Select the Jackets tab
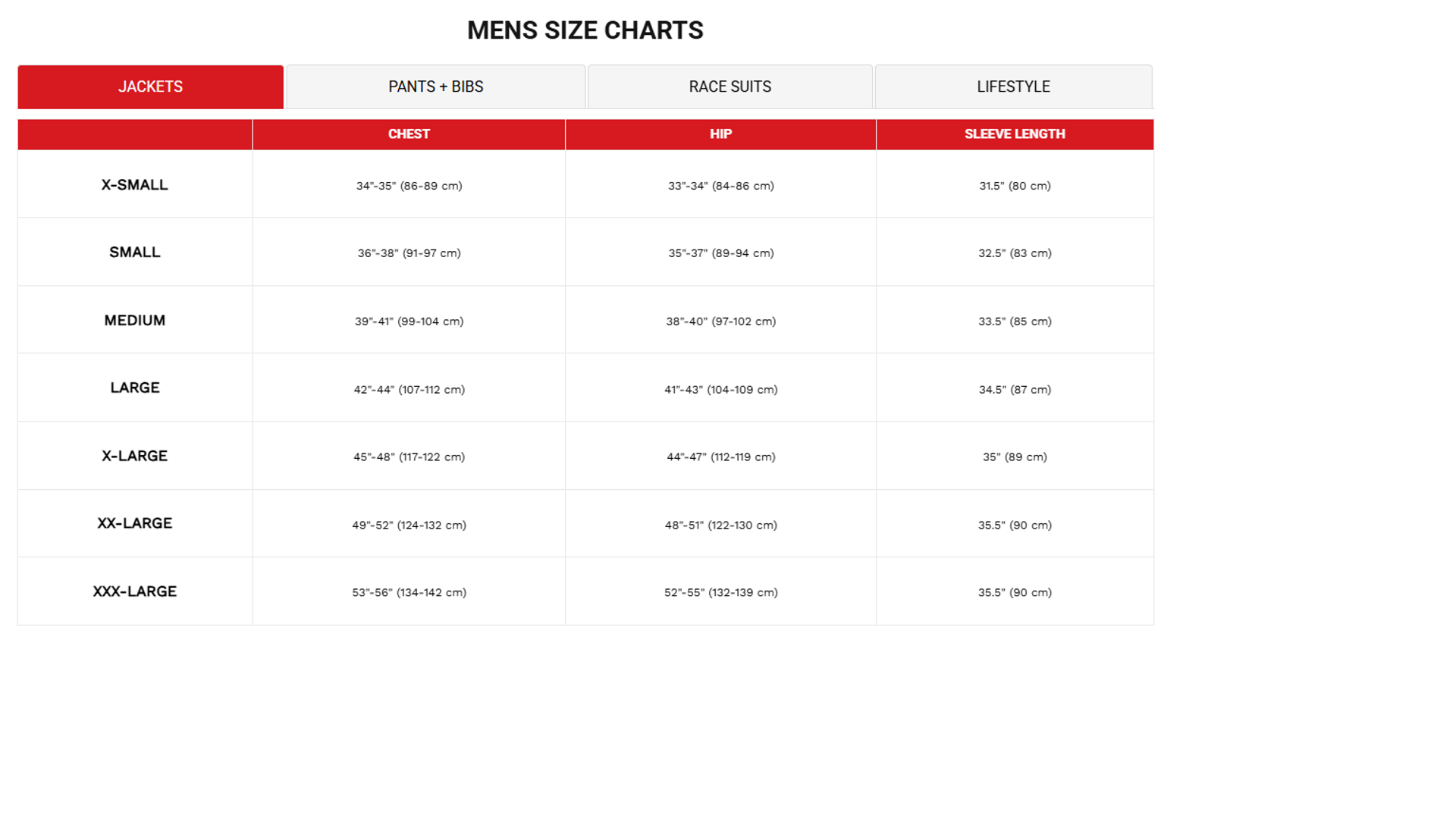This screenshot has width=1456, height=819. (x=150, y=86)
